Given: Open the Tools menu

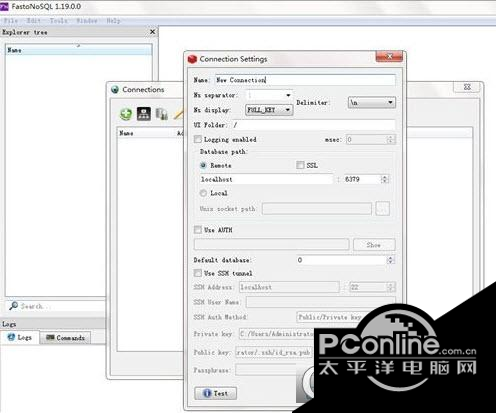Looking at the screenshot, I should pyautogui.click(x=58, y=21).
